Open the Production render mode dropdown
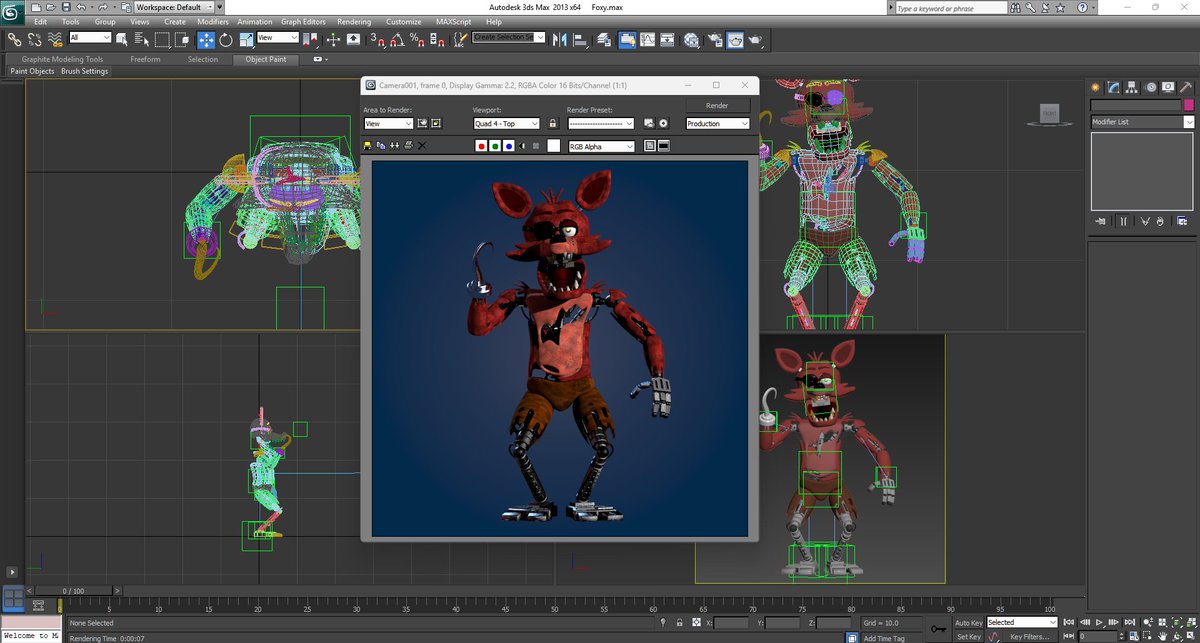Image resolution: width=1200 pixels, height=643 pixels. (x=718, y=124)
